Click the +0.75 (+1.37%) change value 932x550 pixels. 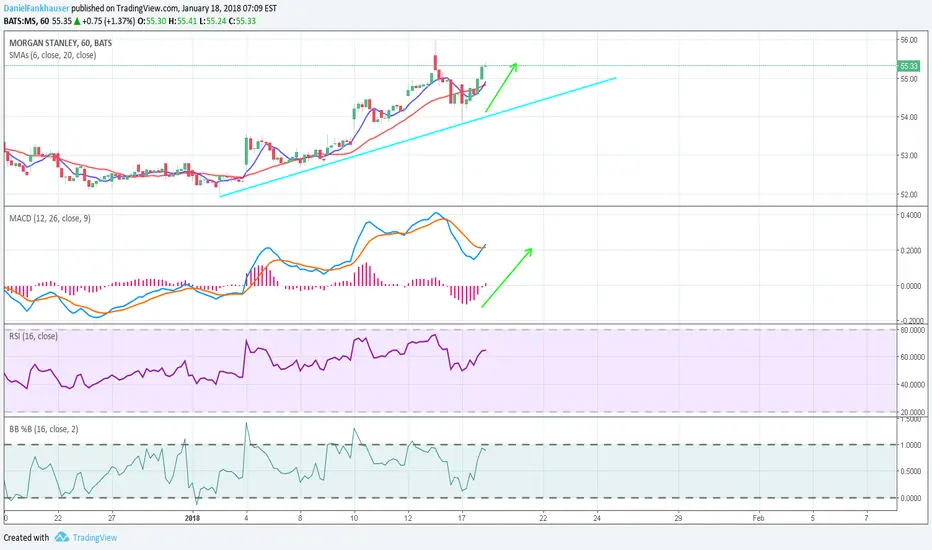tap(109, 21)
